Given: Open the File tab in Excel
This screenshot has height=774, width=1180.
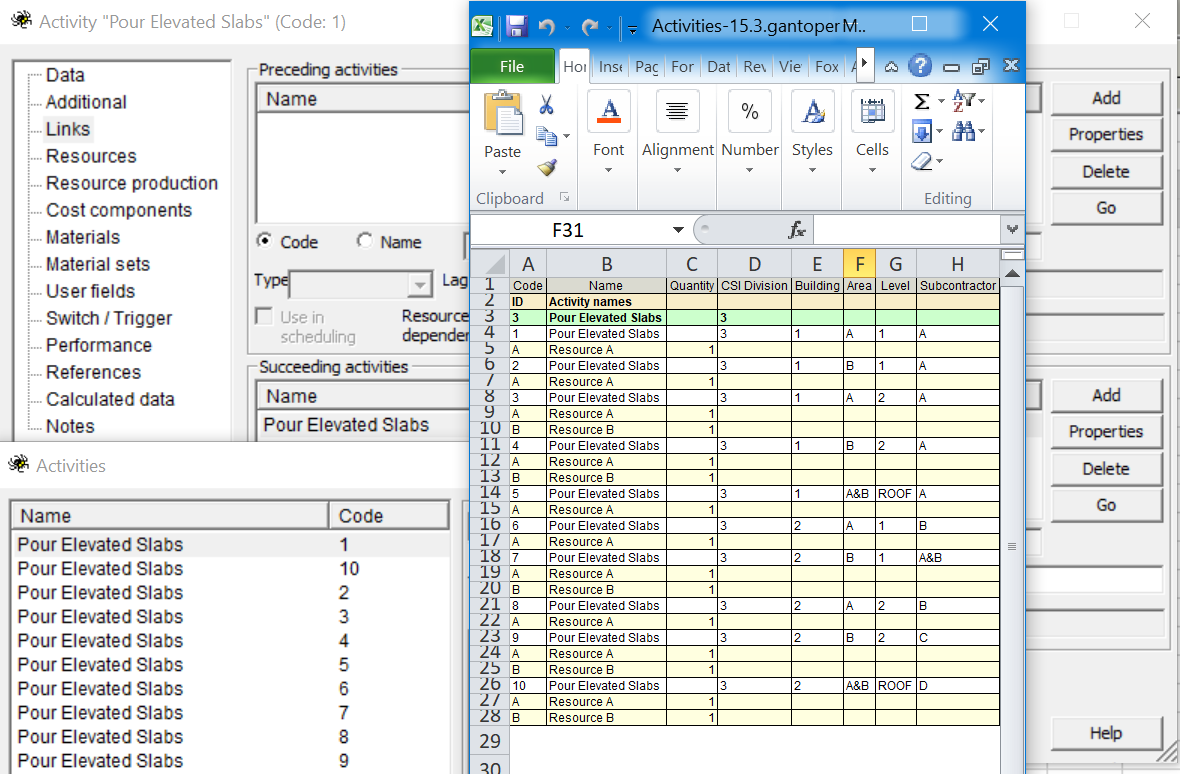Looking at the screenshot, I should [x=512, y=66].
